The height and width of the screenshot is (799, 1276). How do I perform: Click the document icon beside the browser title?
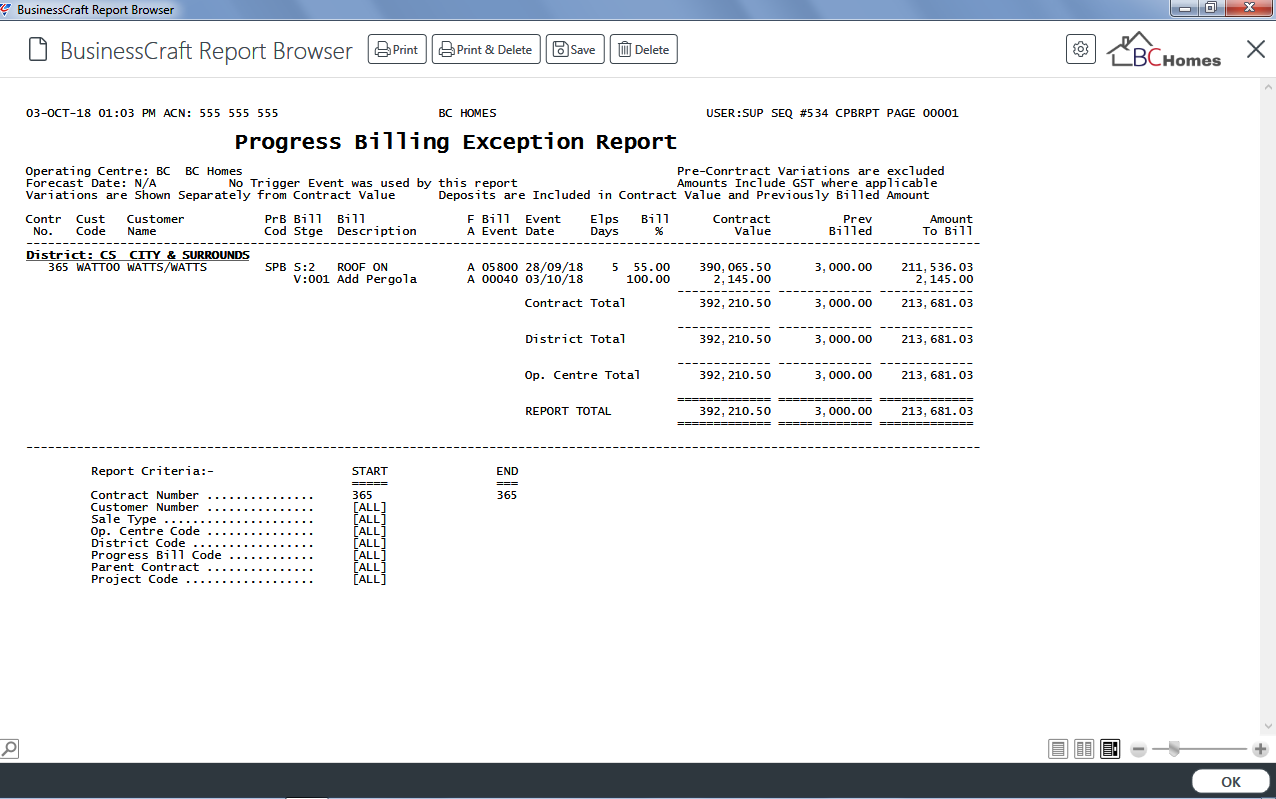tap(38, 49)
